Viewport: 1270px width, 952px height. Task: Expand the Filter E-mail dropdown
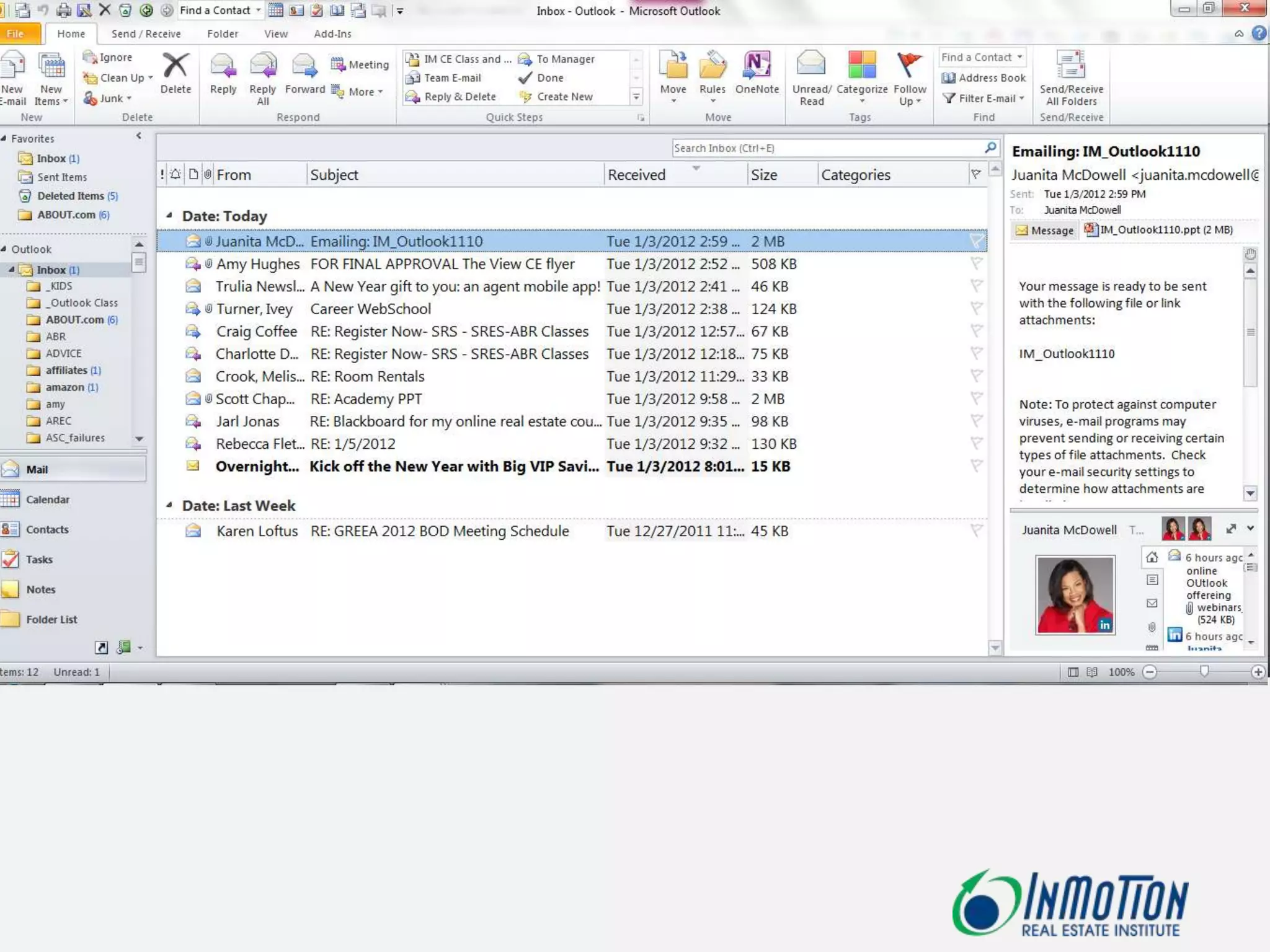[x=1021, y=99]
